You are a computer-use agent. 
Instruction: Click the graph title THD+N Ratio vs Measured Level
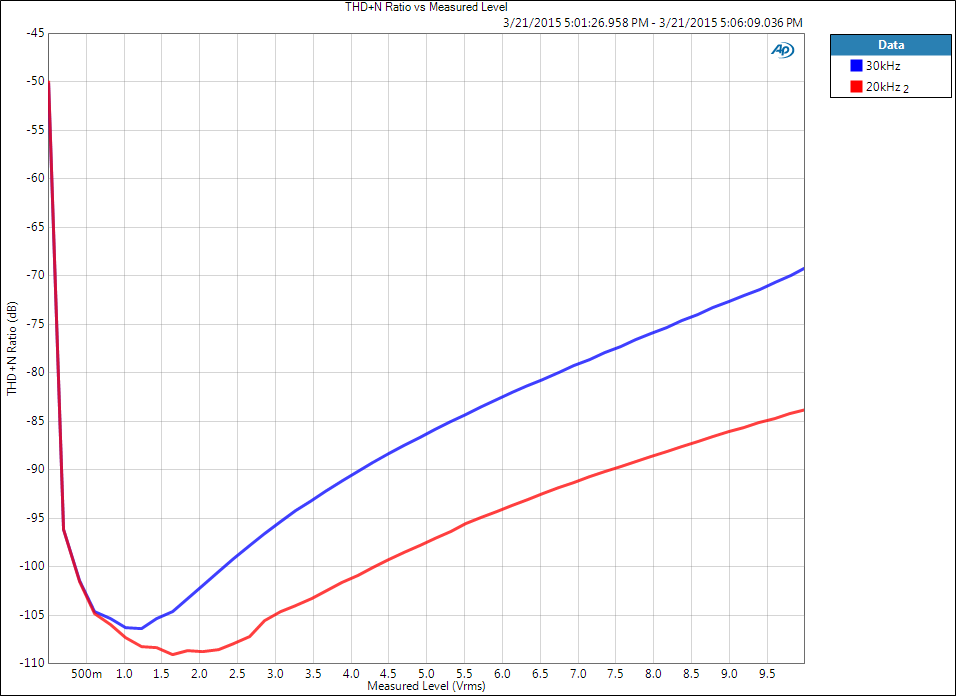[426, 7]
